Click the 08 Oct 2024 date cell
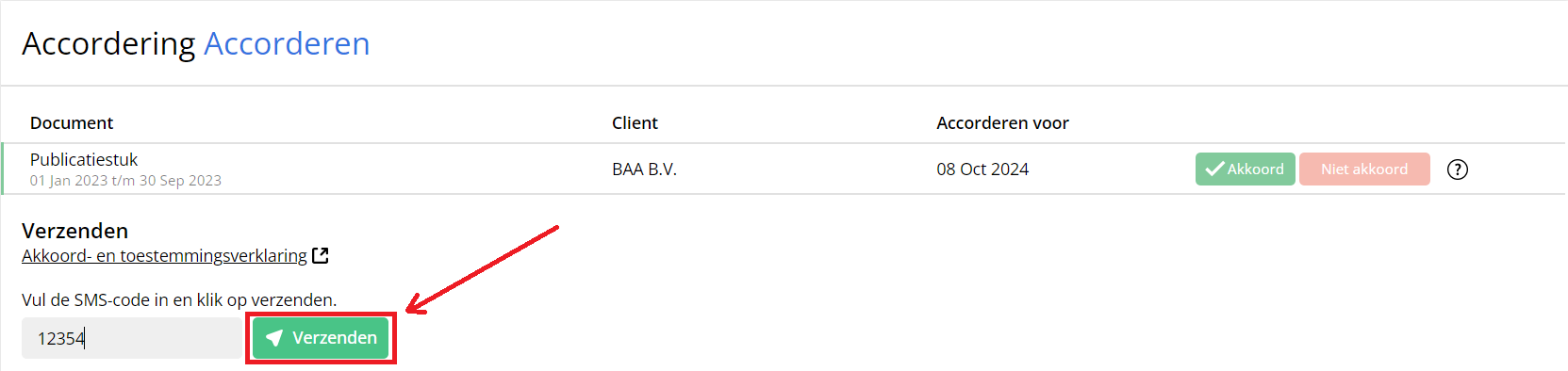Viewport: 1568px width, 371px height. 982,169
